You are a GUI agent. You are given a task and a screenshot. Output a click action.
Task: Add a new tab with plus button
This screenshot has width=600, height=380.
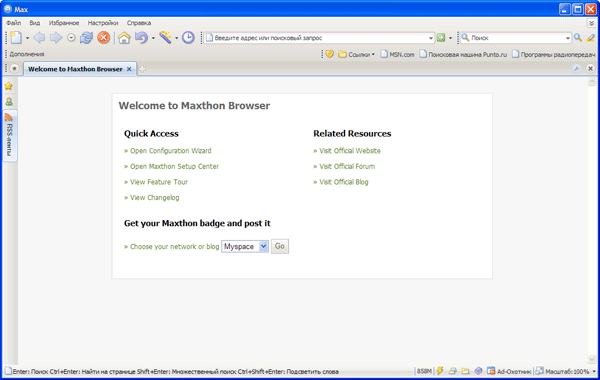[142, 69]
